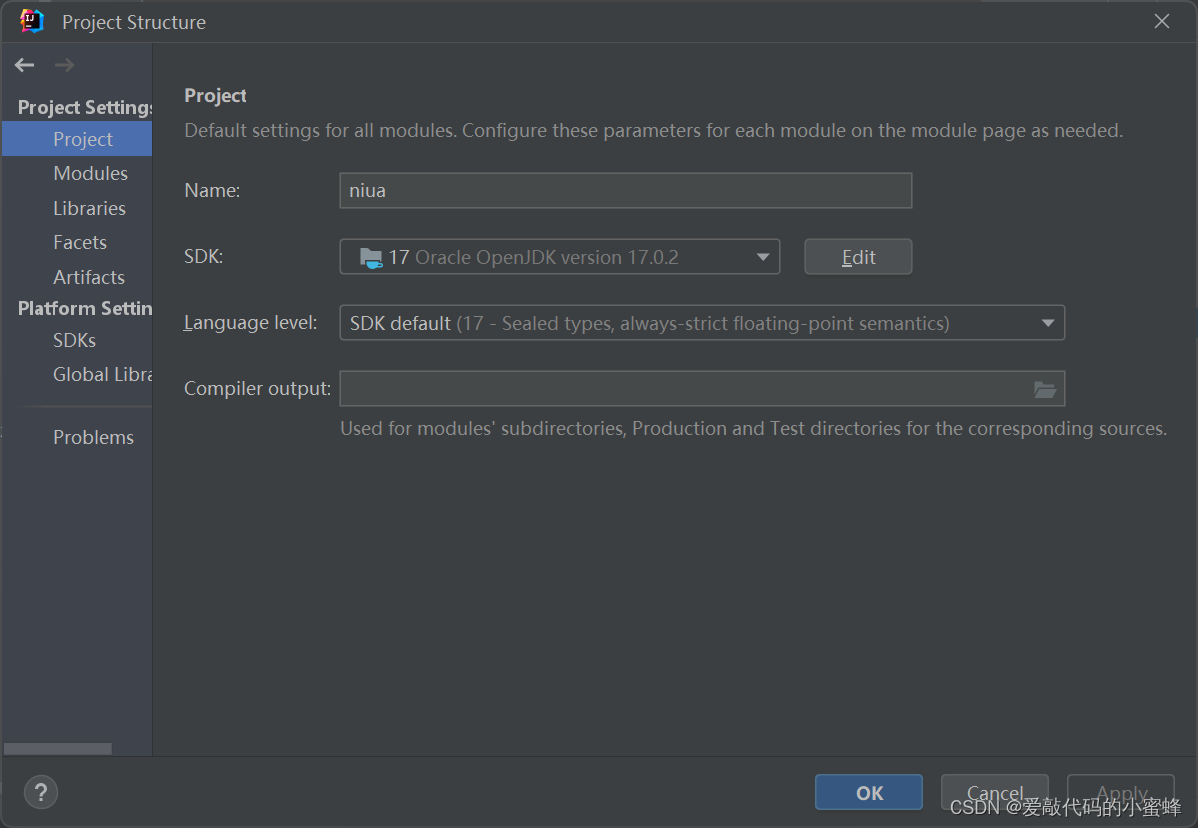Open the SDK dropdown
Viewport: 1198px width, 828px height.
point(764,256)
